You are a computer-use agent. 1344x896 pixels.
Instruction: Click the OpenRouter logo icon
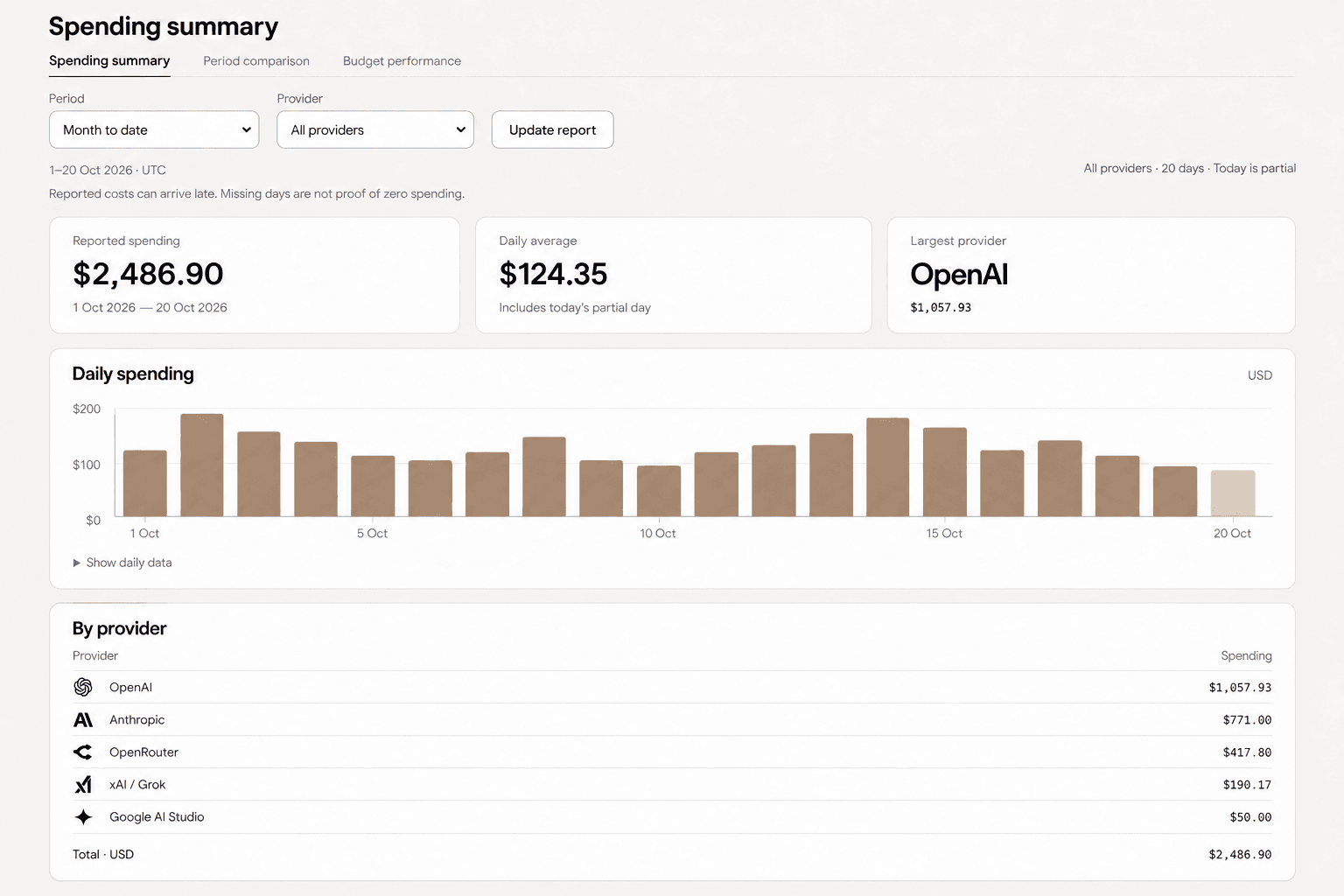(x=83, y=752)
